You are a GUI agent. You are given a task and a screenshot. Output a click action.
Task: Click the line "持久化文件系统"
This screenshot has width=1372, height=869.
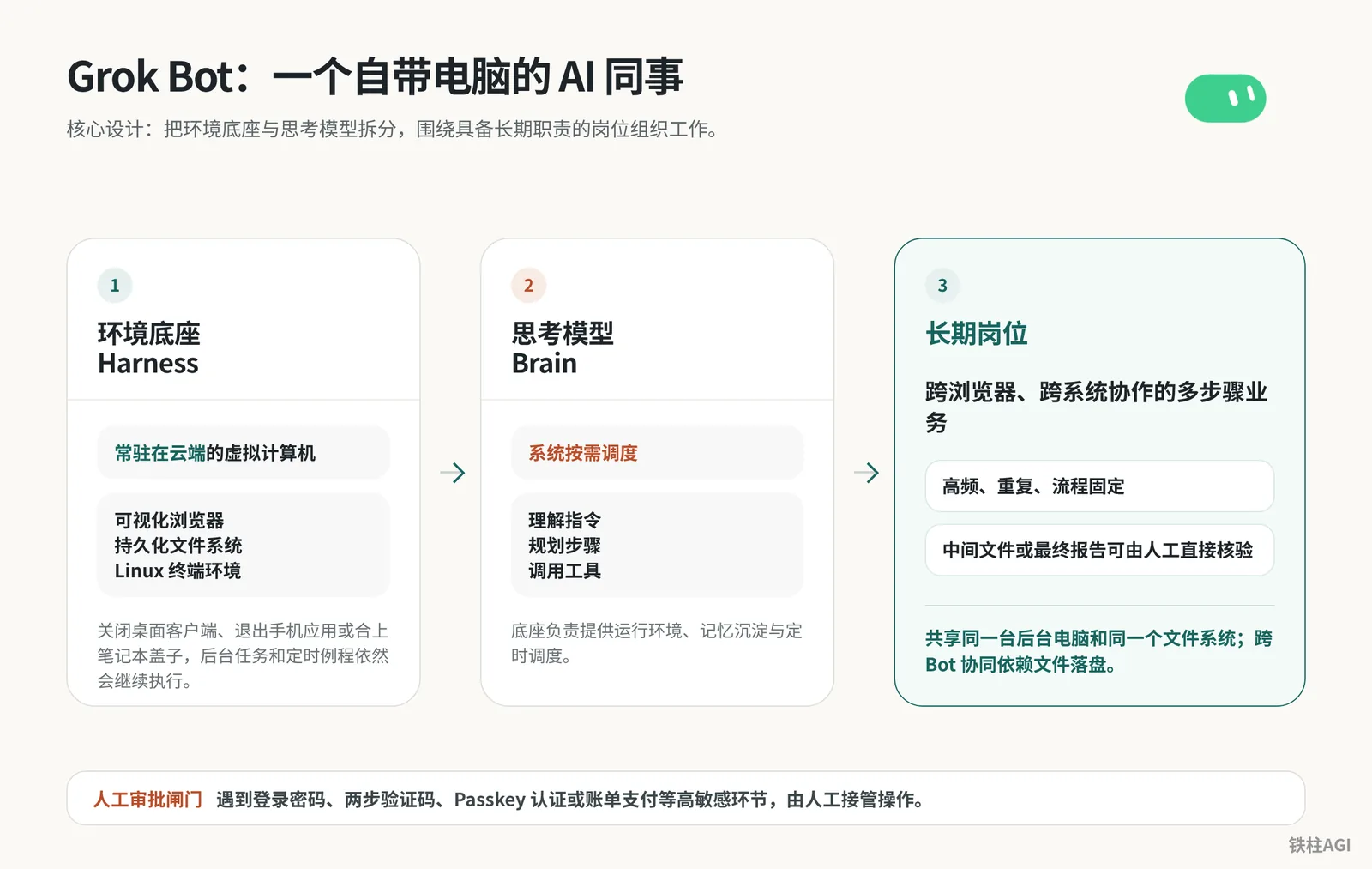(178, 546)
